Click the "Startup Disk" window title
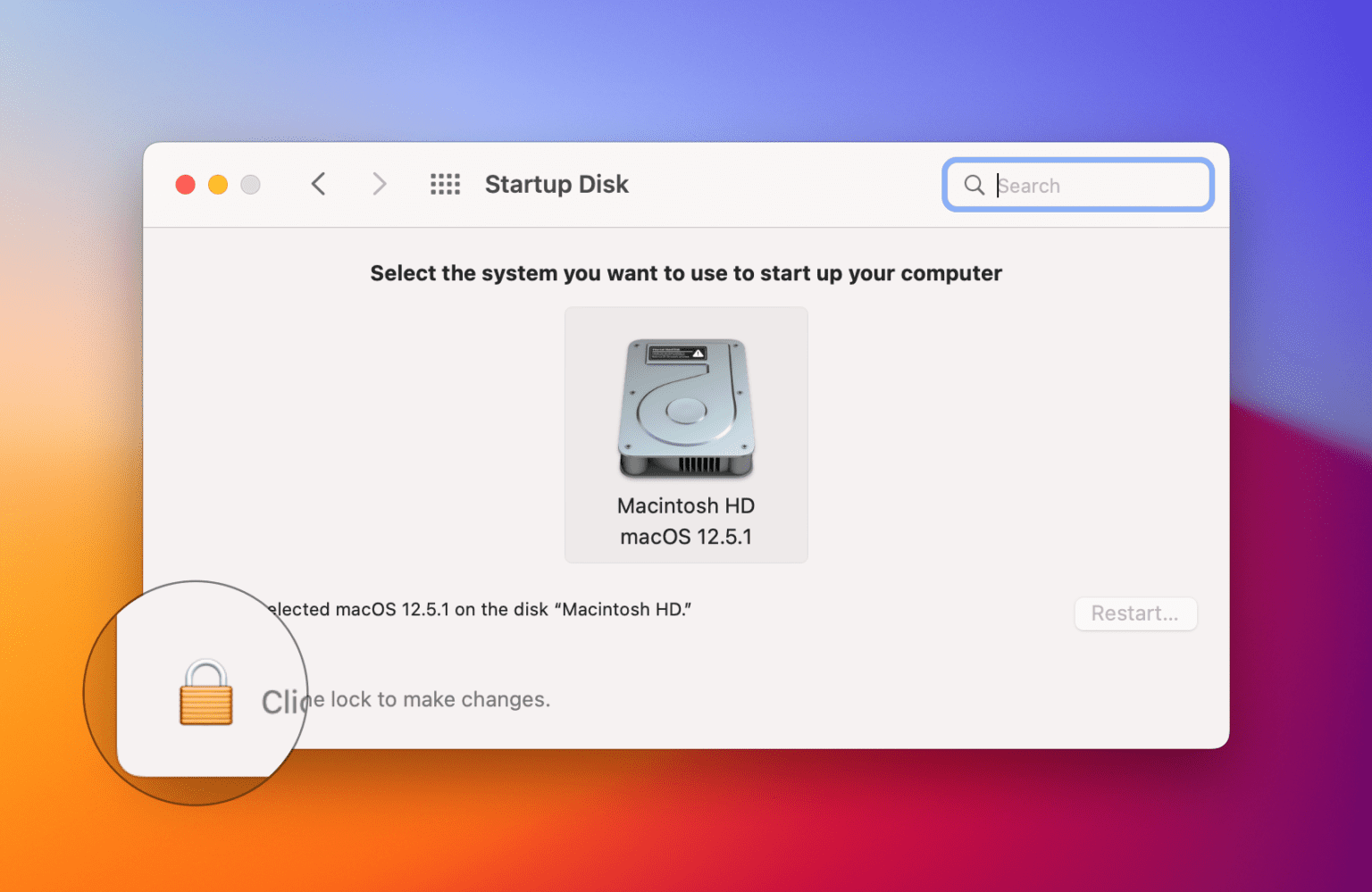The width and height of the screenshot is (1372, 892). pos(556,184)
